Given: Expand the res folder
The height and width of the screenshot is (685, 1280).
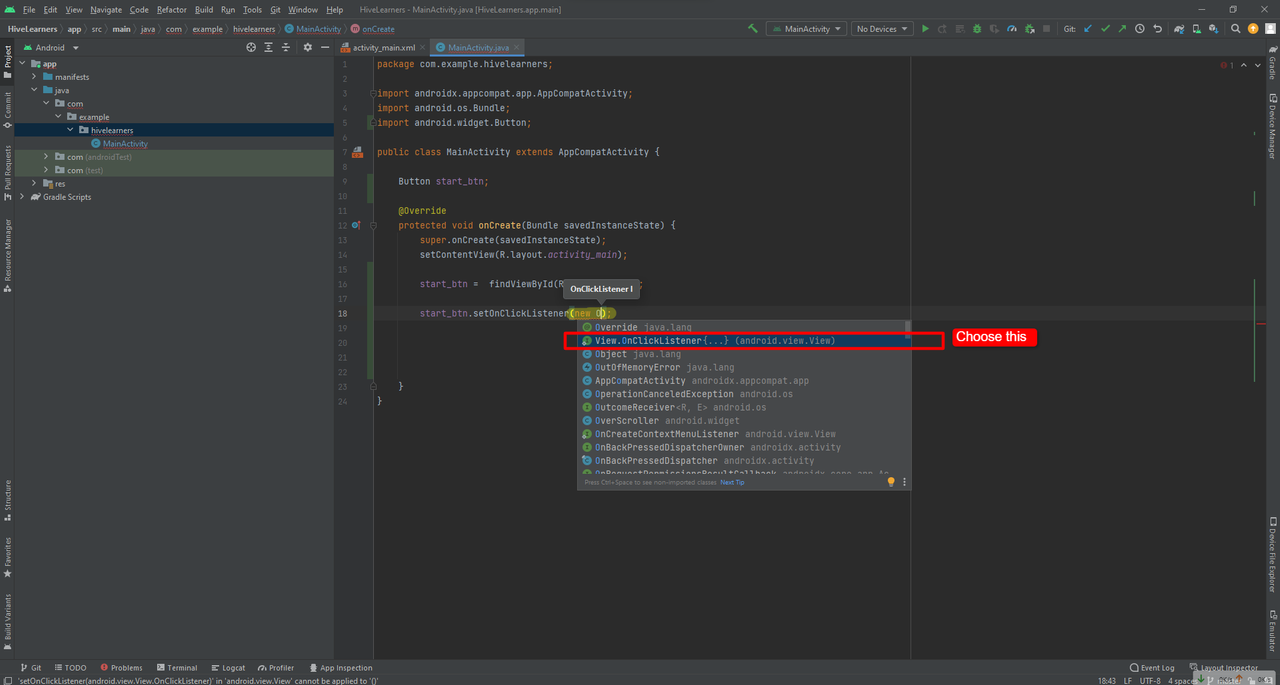Looking at the screenshot, I should click(34, 184).
